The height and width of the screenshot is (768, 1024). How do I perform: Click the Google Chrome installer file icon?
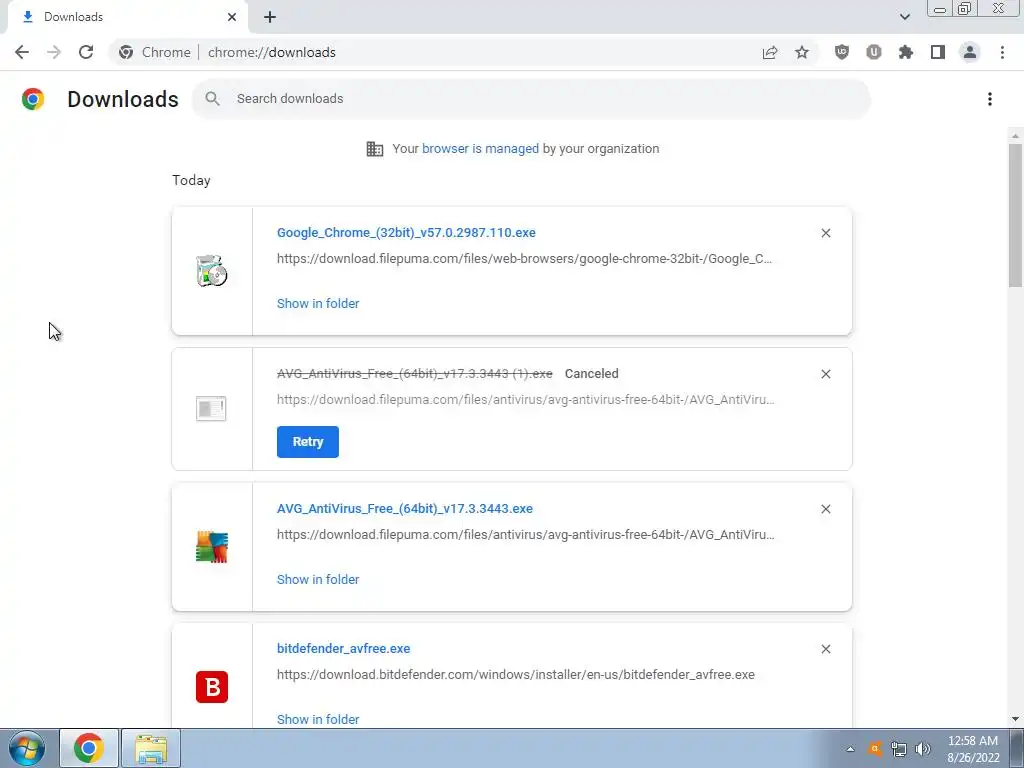[x=212, y=271]
